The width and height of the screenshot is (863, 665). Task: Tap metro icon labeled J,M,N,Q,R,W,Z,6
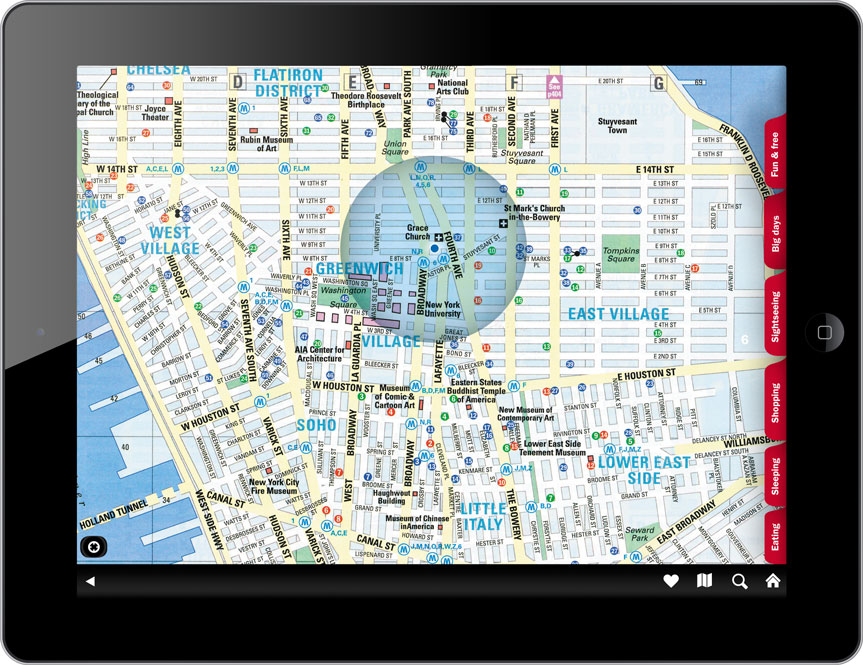point(403,549)
